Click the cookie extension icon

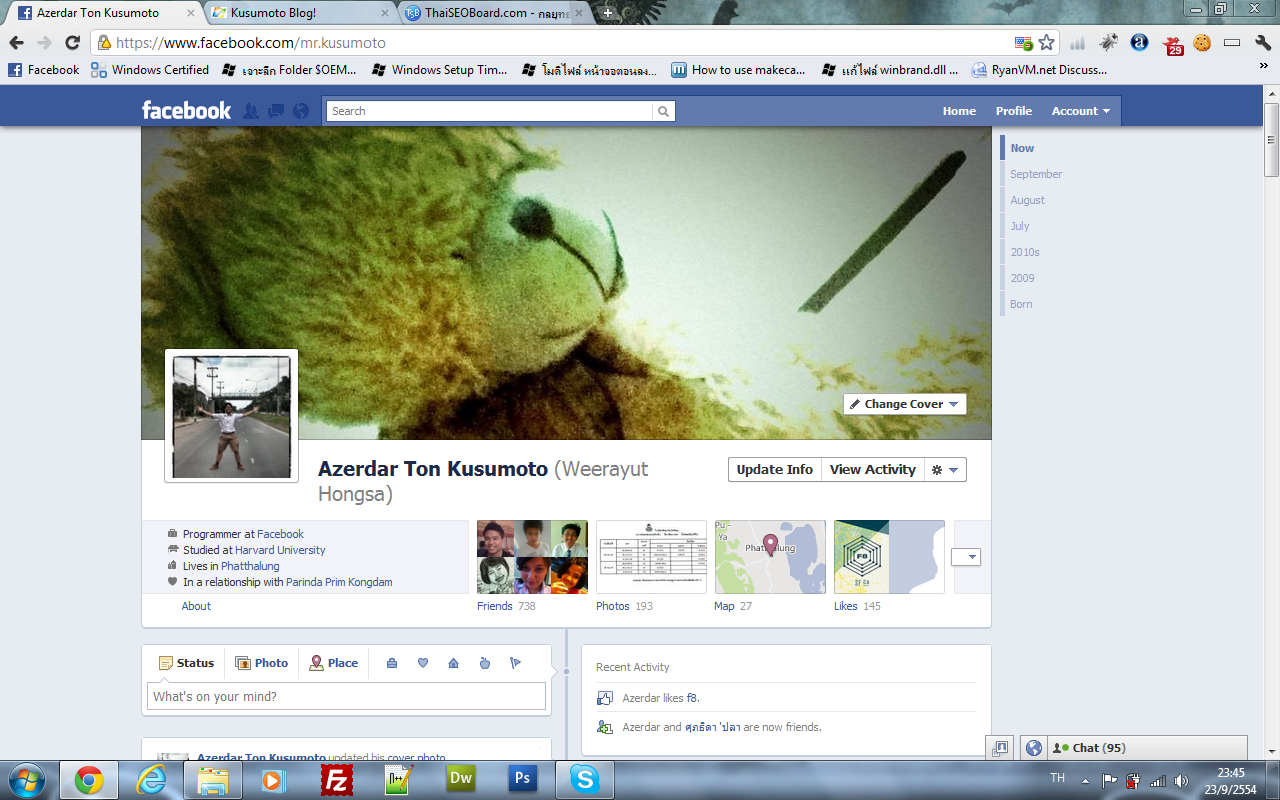pyautogui.click(x=1202, y=43)
